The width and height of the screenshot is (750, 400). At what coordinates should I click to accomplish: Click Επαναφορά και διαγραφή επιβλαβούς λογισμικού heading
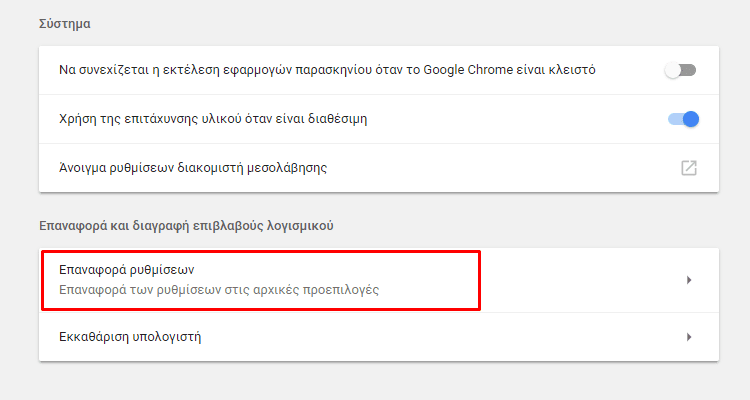186,225
